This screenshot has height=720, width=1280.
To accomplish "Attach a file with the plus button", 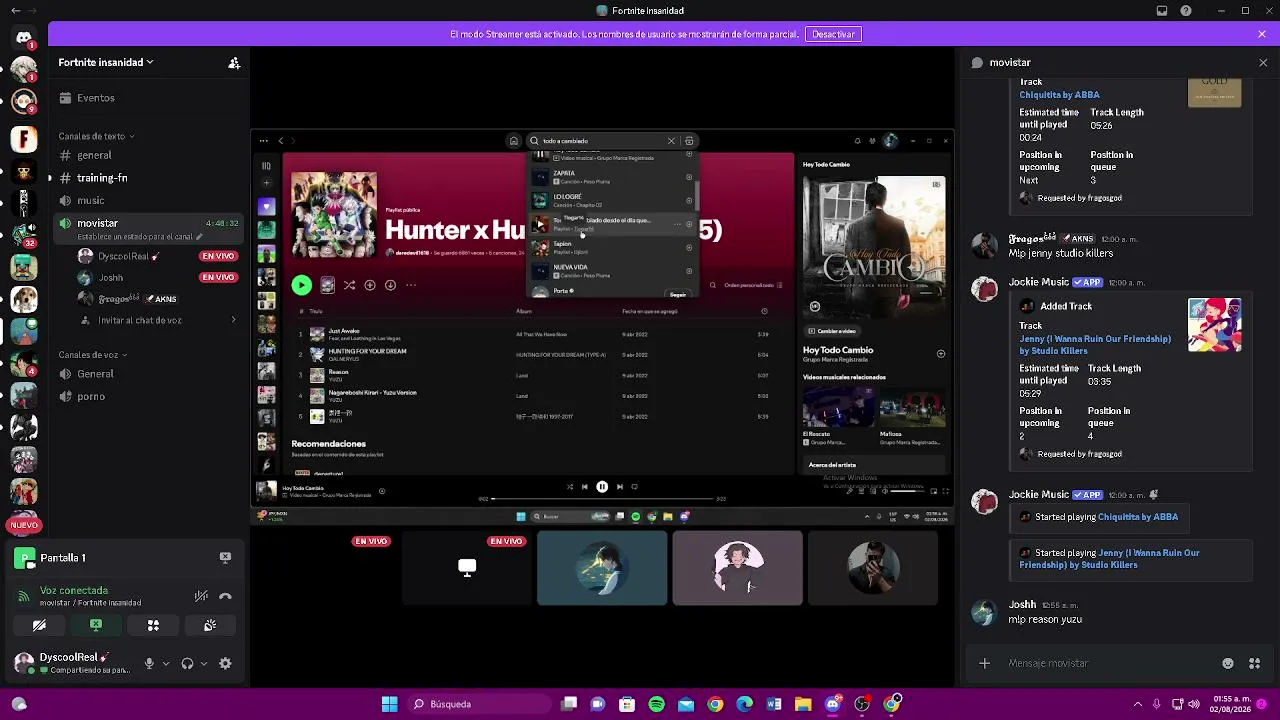I will 984,663.
